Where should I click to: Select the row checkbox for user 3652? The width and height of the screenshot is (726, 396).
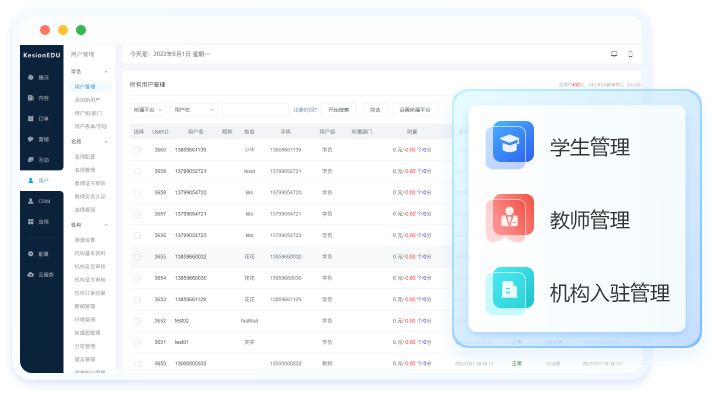click(x=138, y=321)
